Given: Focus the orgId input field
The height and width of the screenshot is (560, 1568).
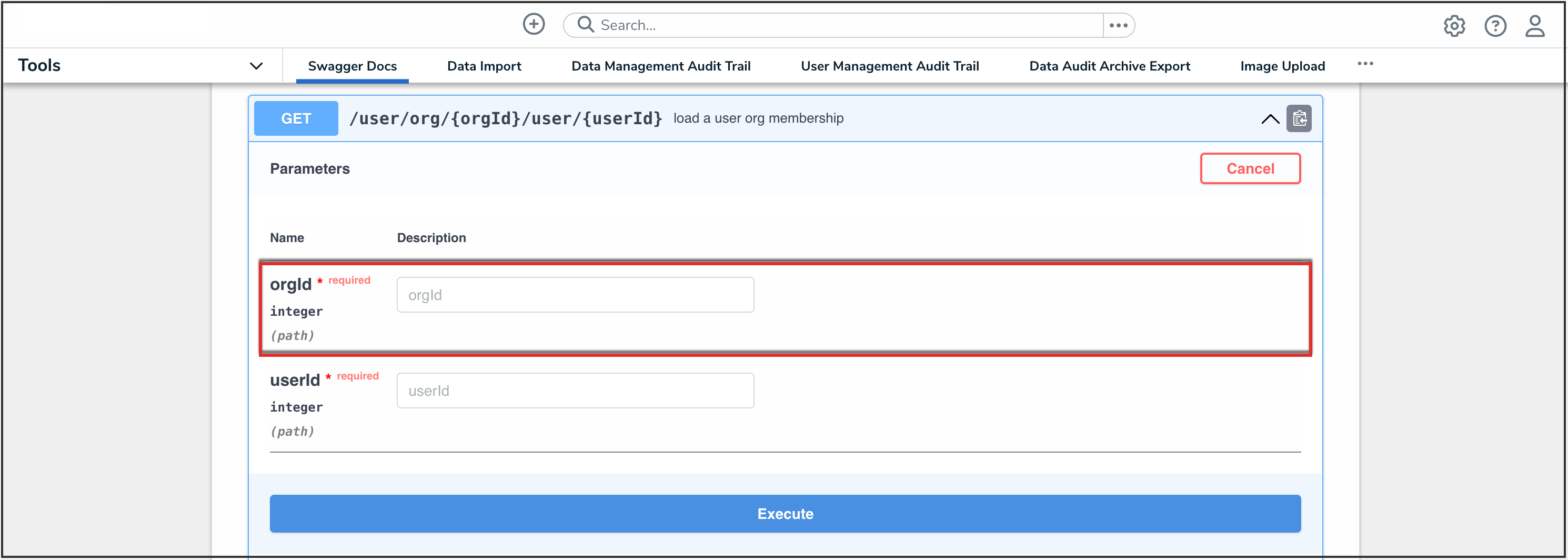Looking at the screenshot, I should click(575, 295).
